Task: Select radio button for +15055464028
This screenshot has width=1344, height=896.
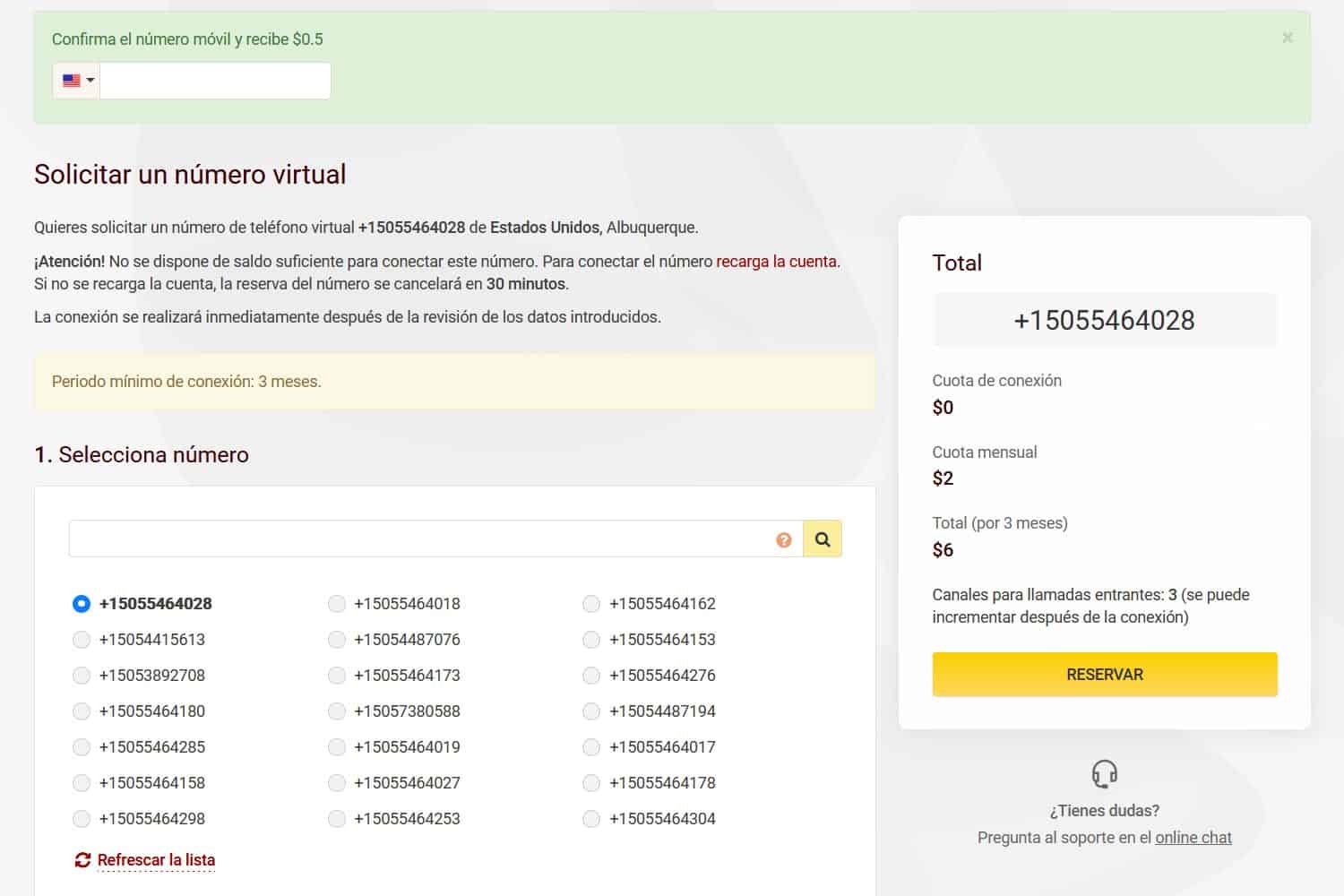Action: 82,604
